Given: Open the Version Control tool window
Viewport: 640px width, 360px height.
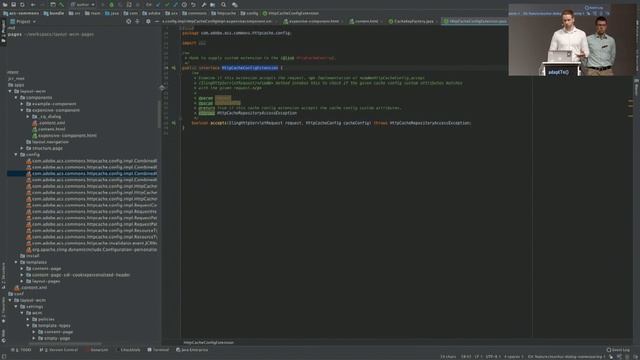Looking at the screenshot, I should [58, 350].
